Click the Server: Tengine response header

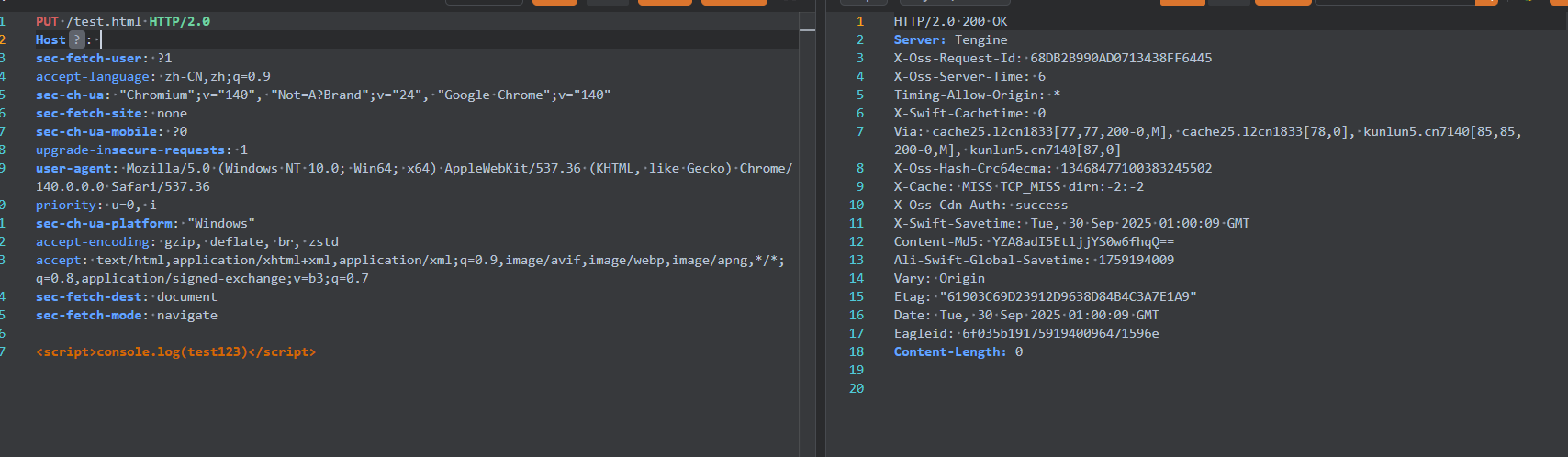click(950, 39)
